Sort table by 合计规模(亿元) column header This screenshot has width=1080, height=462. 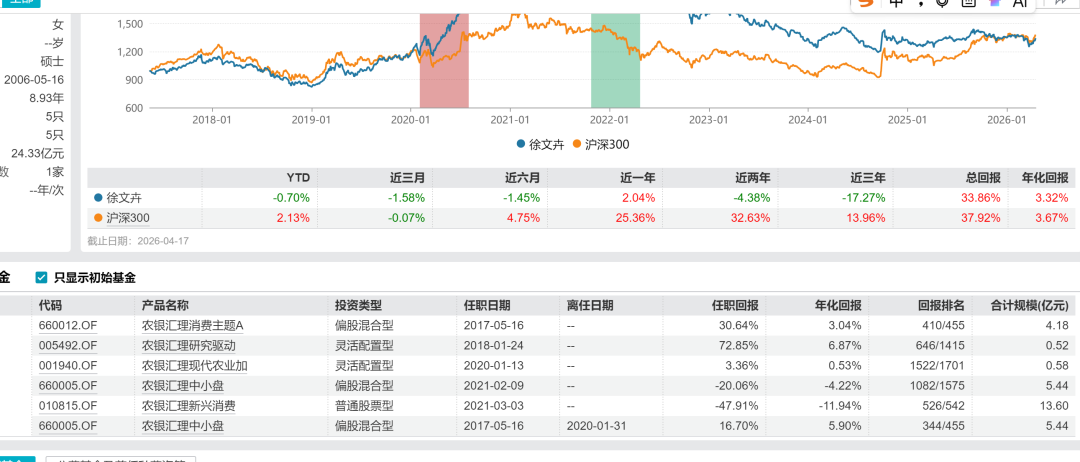(1029, 306)
